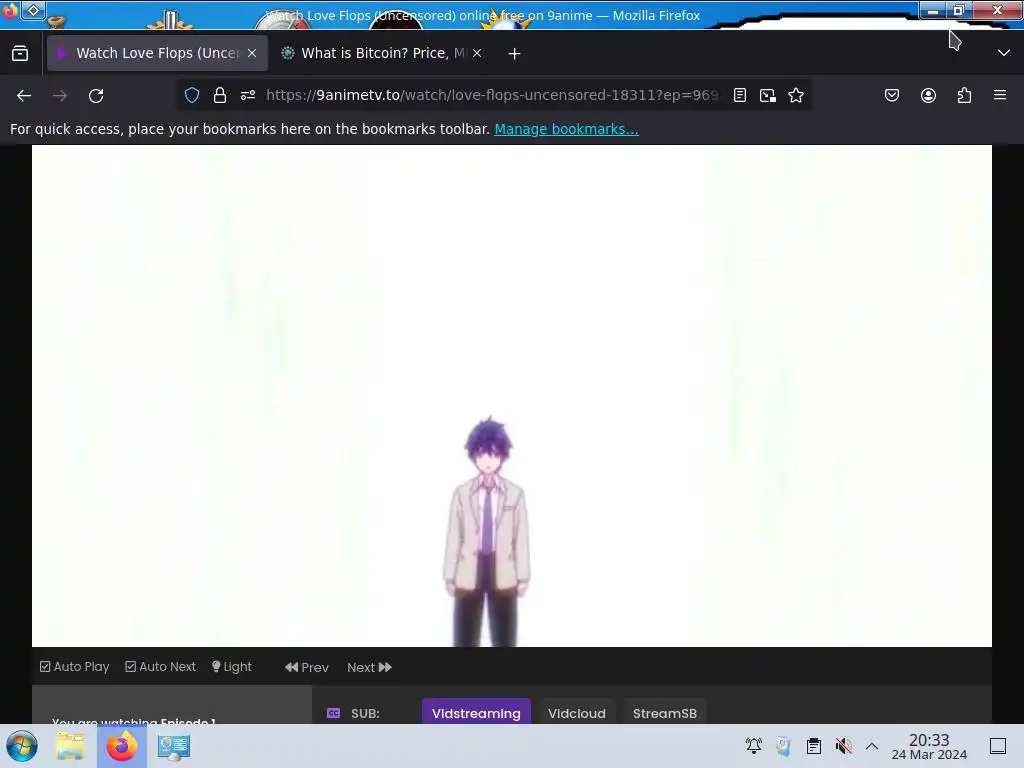
Task: Open window menu diamond icon in titlebar
Action: pyautogui.click(x=33, y=10)
